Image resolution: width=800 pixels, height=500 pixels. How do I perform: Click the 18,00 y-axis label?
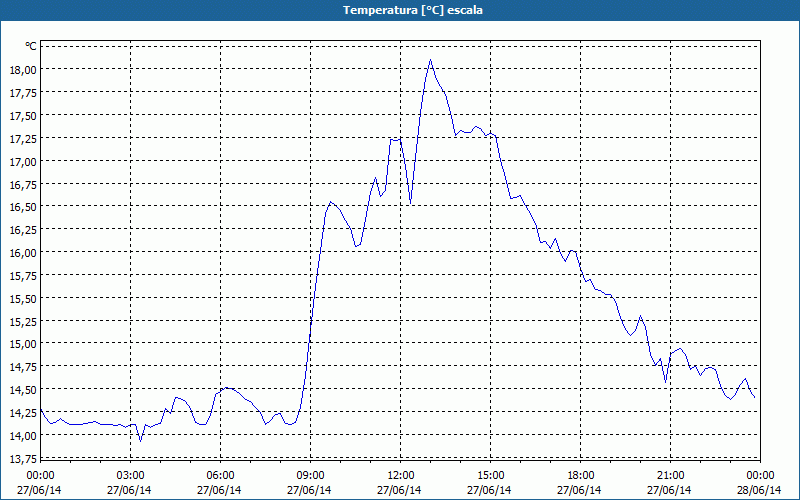[x=23, y=70]
